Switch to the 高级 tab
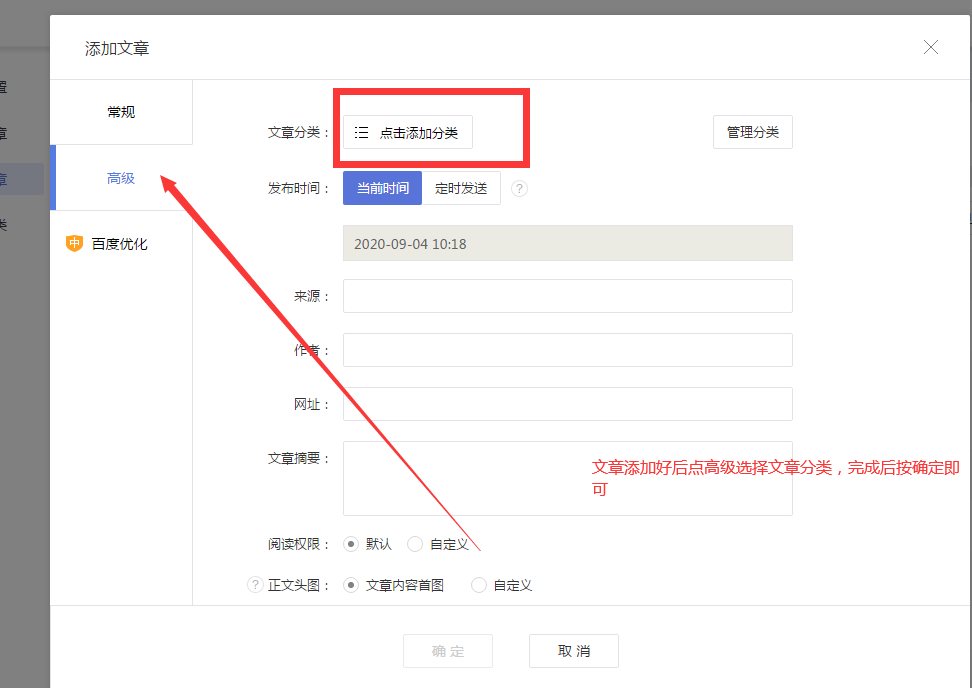 pos(121,178)
